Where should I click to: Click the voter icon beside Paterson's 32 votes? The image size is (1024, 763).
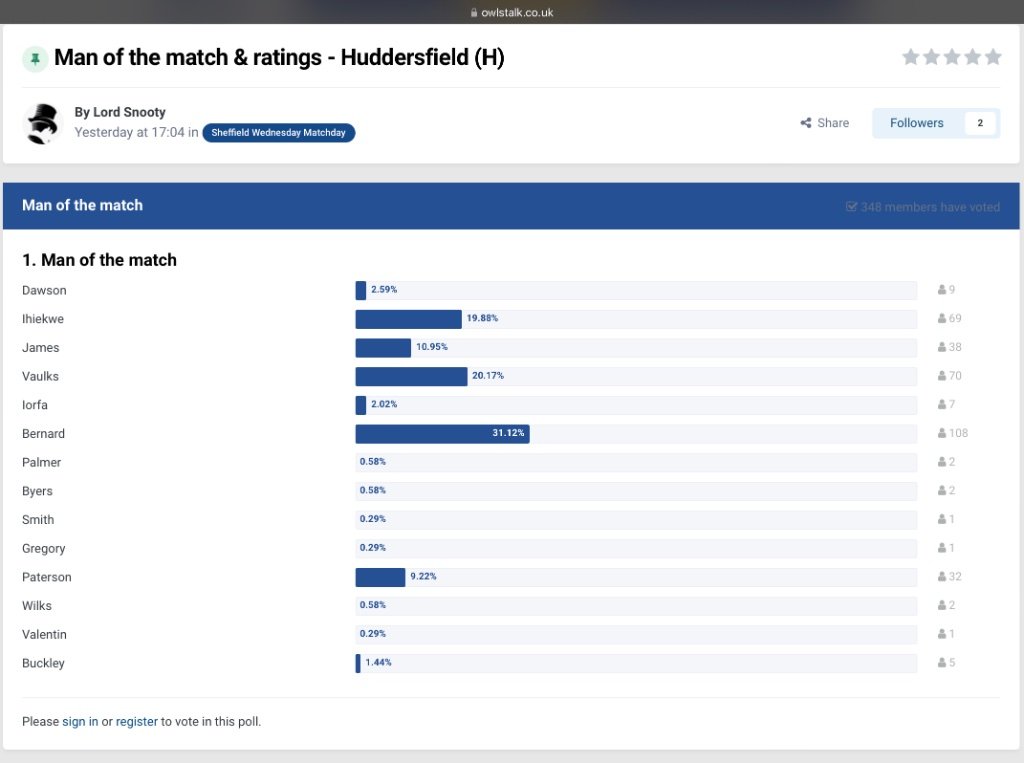click(x=942, y=577)
